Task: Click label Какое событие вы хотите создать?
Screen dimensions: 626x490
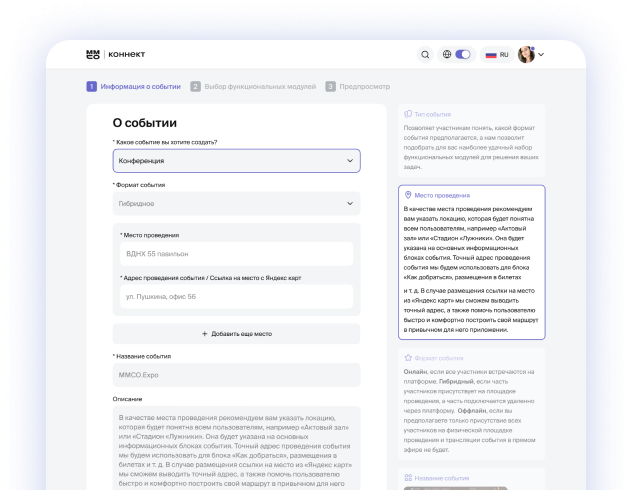Action: 165,142
